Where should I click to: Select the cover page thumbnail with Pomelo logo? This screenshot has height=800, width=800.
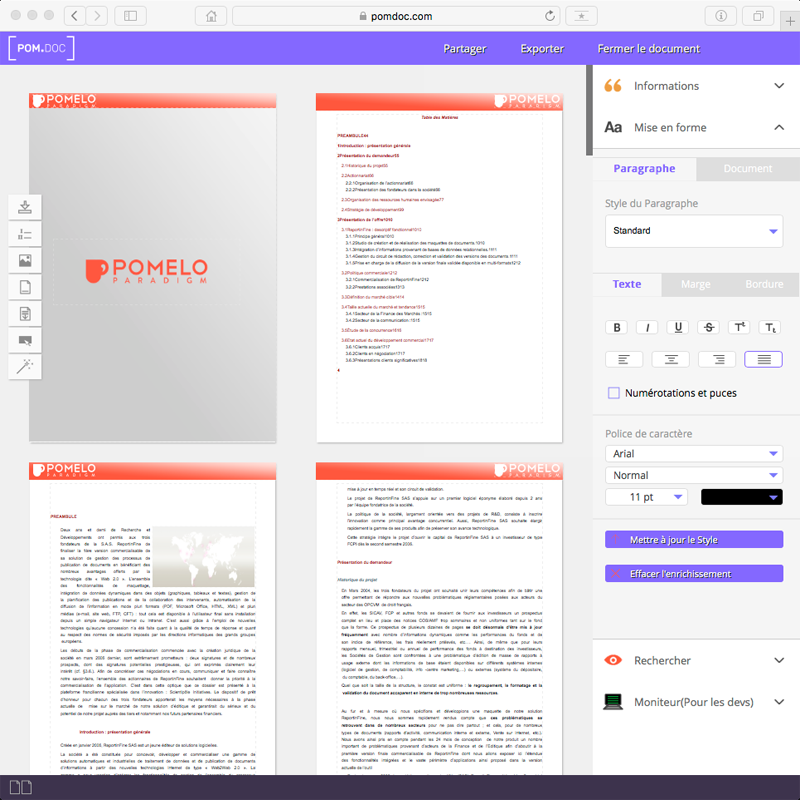(153, 268)
